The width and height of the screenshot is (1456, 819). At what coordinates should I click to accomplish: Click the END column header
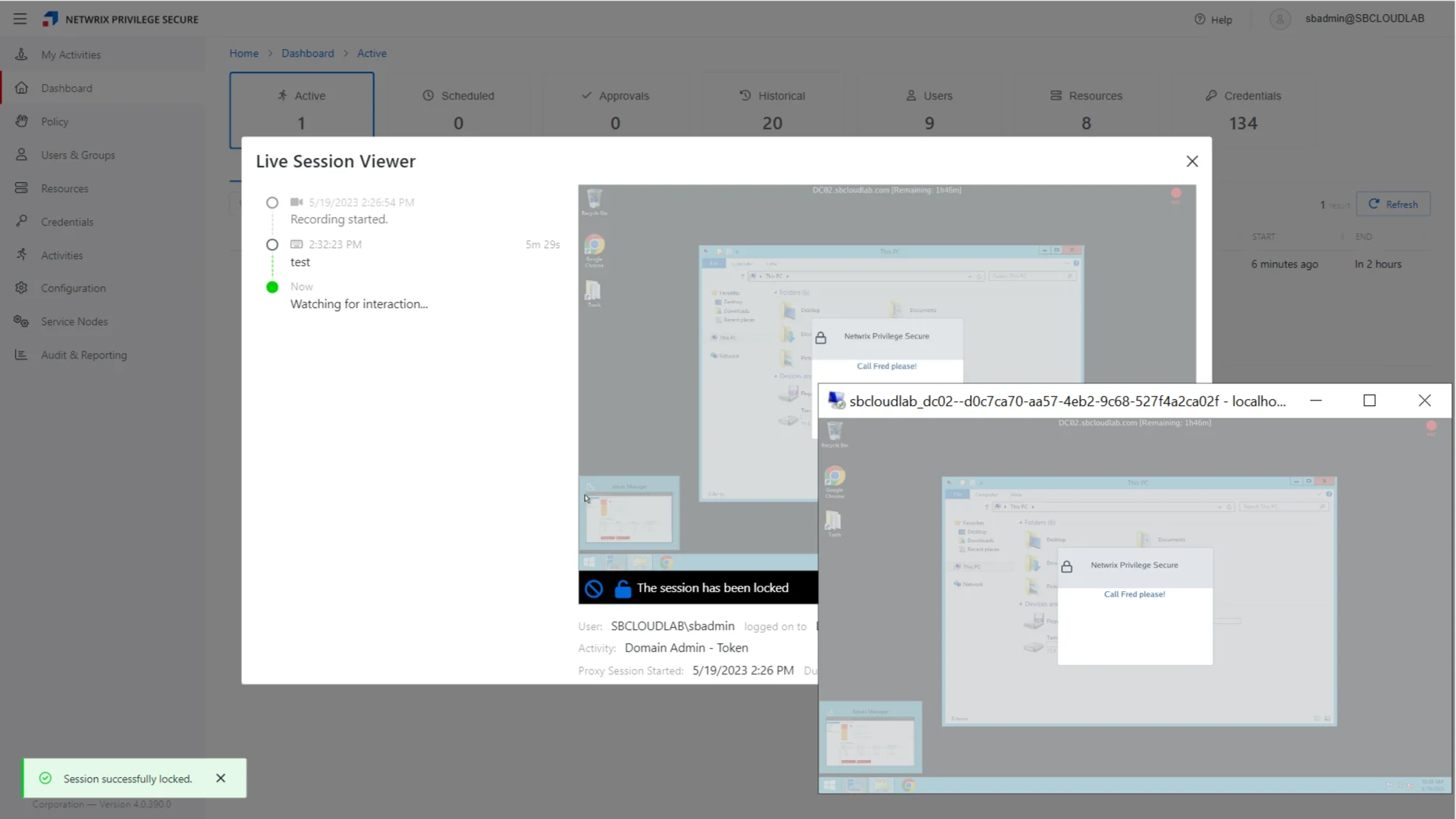(x=1363, y=236)
